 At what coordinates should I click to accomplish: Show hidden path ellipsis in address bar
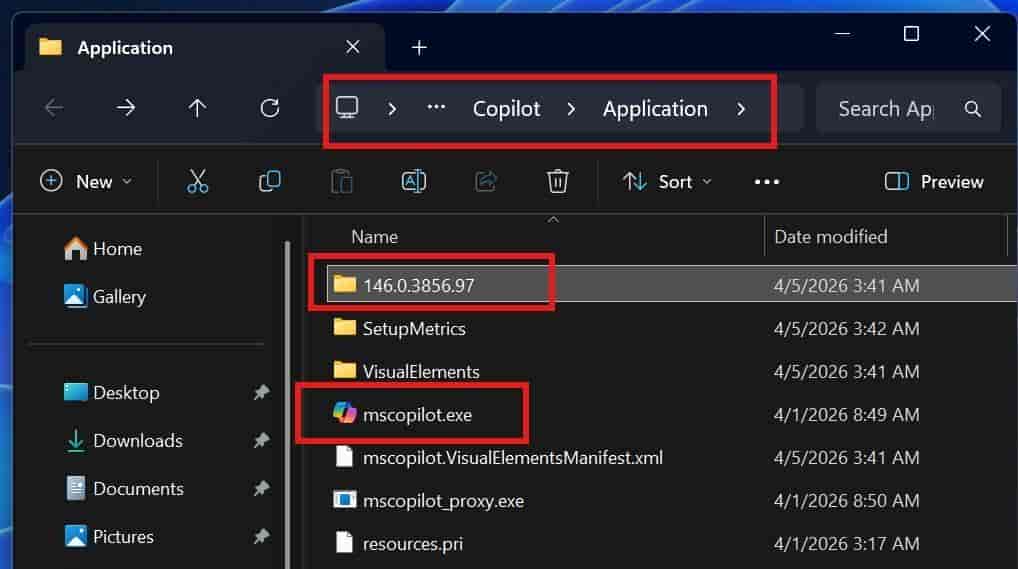point(436,108)
